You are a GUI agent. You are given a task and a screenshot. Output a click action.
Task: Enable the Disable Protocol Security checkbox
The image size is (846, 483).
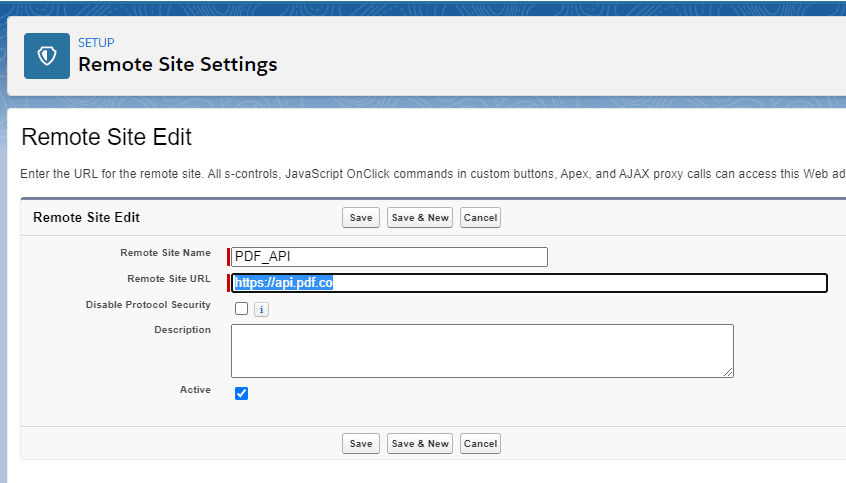point(241,309)
